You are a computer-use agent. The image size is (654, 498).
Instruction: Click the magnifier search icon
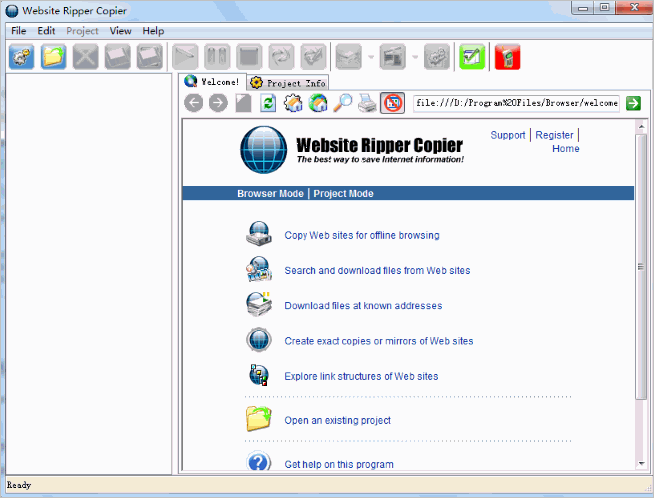point(342,103)
